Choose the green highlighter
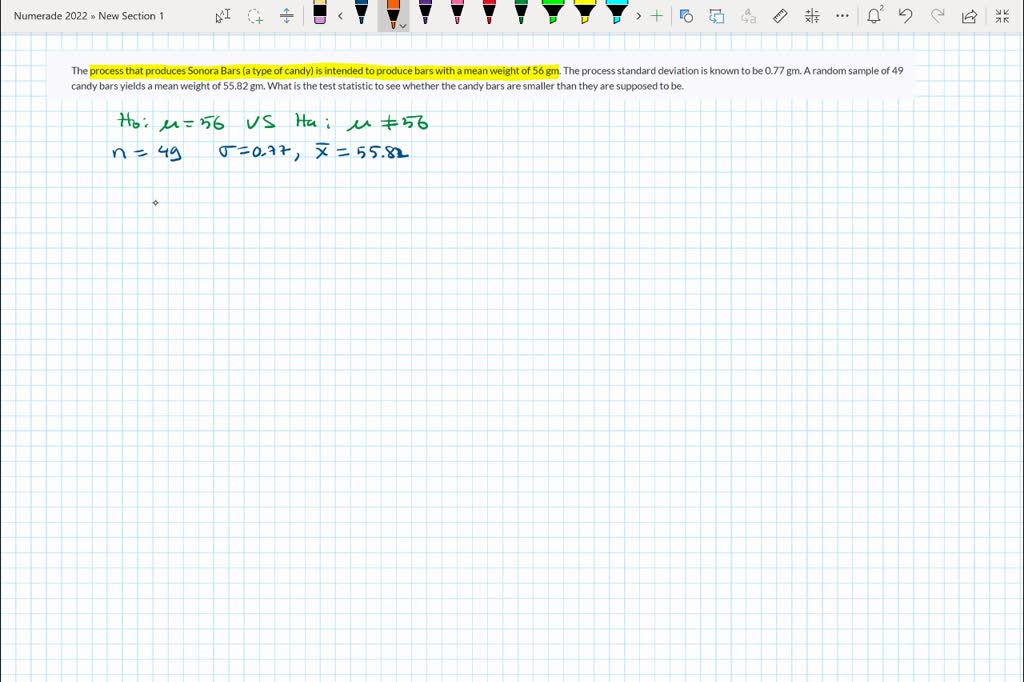Viewport: 1024px width, 682px height. [x=553, y=13]
